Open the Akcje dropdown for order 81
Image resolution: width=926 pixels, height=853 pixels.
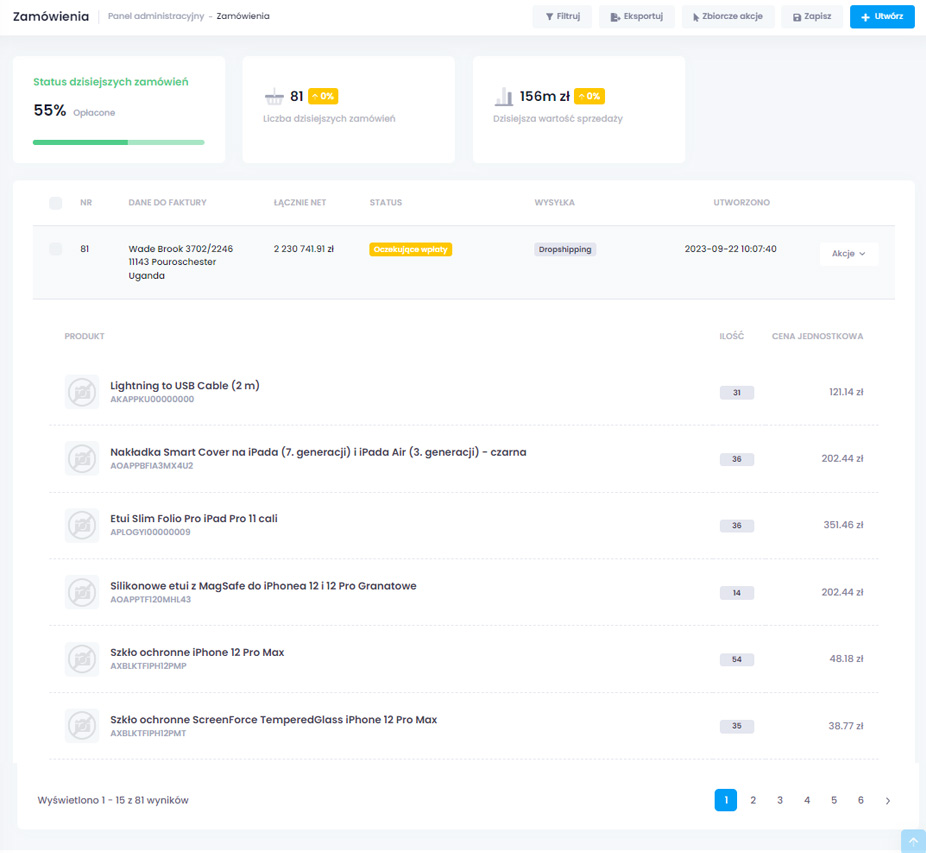[x=848, y=254]
